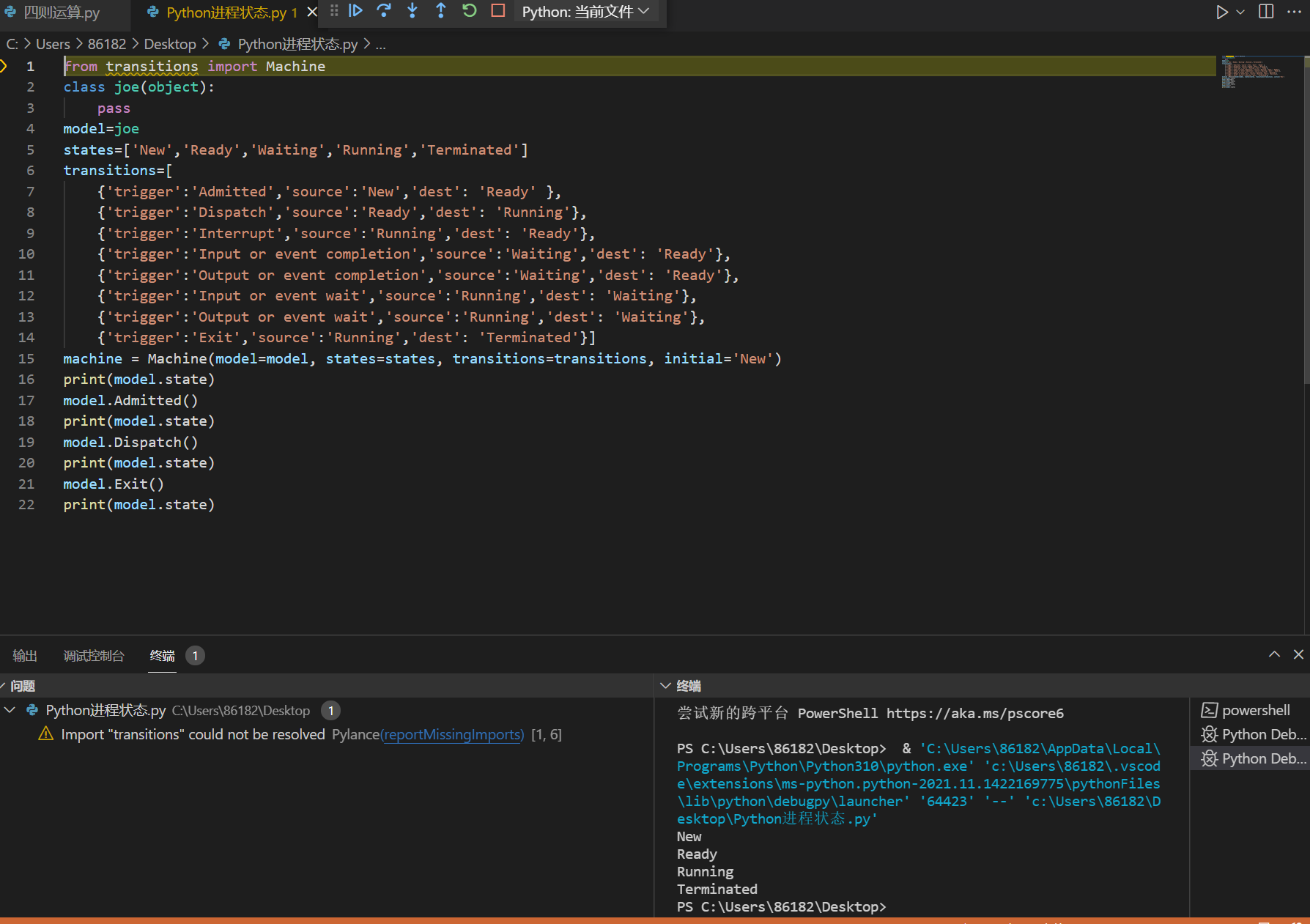The image size is (1310, 924).
Task: Click the debug Continue button
Action: [355, 11]
